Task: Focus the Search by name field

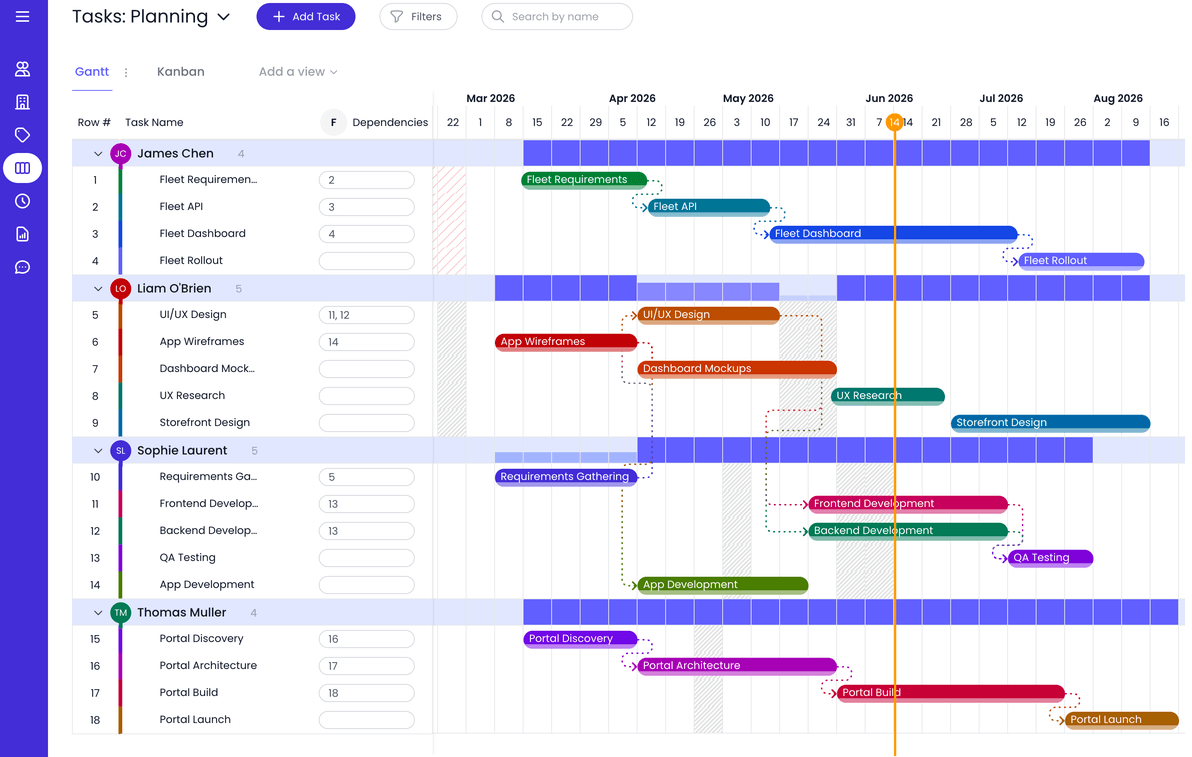Action: coord(557,17)
